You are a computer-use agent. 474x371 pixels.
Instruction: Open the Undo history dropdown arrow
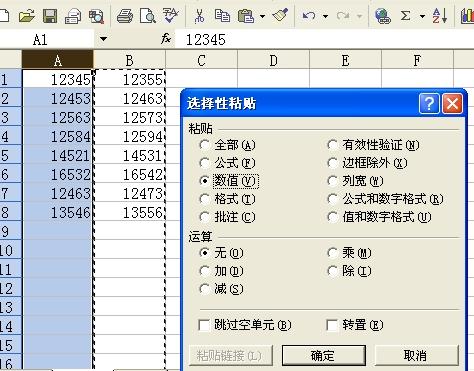click(326, 16)
